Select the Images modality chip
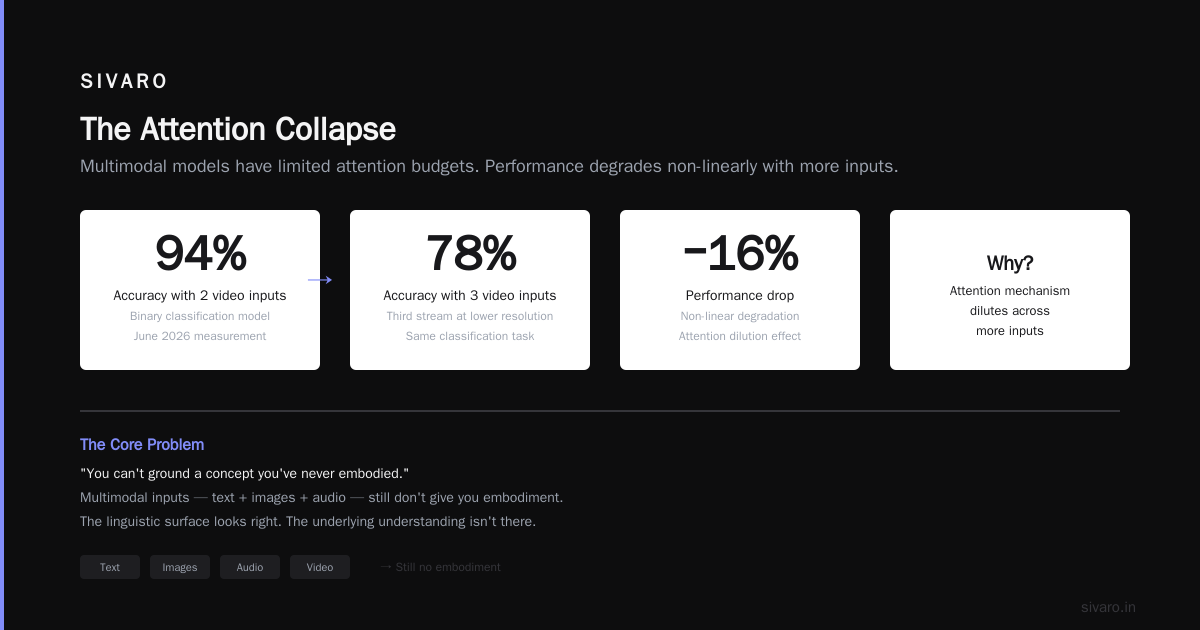1200x630 pixels. click(x=180, y=567)
